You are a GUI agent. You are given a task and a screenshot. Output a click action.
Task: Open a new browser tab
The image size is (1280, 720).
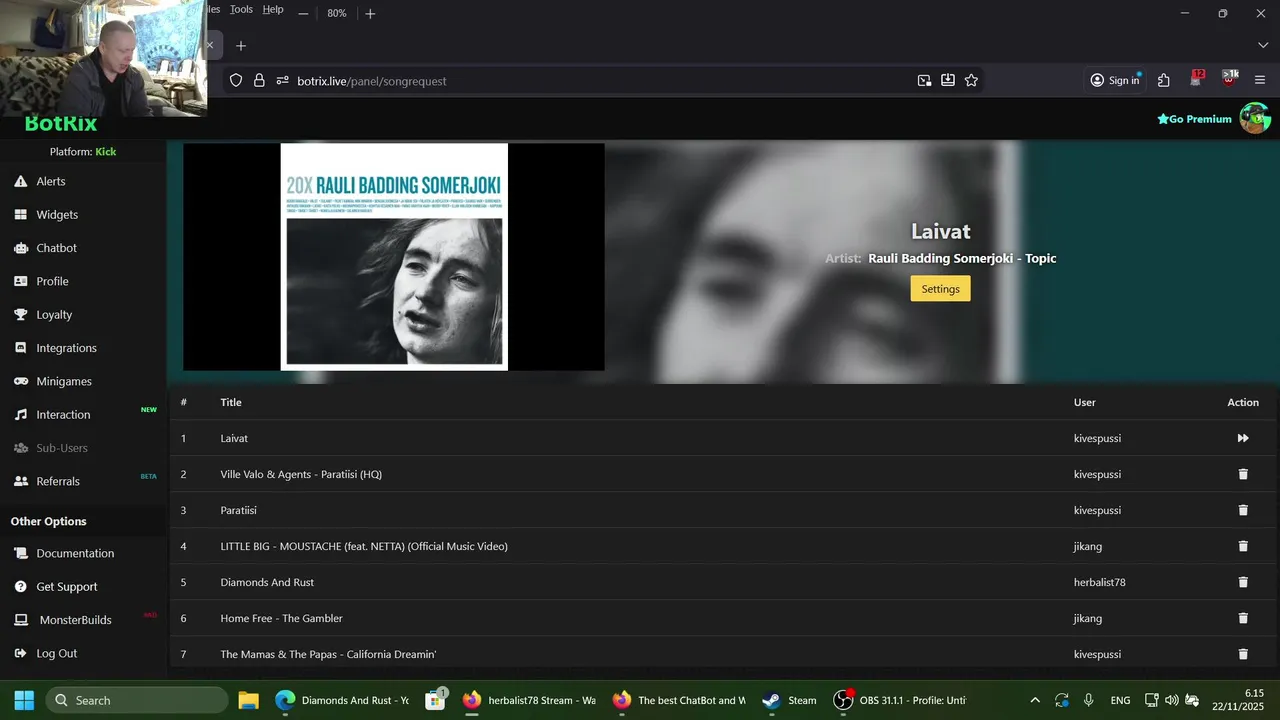point(240,46)
